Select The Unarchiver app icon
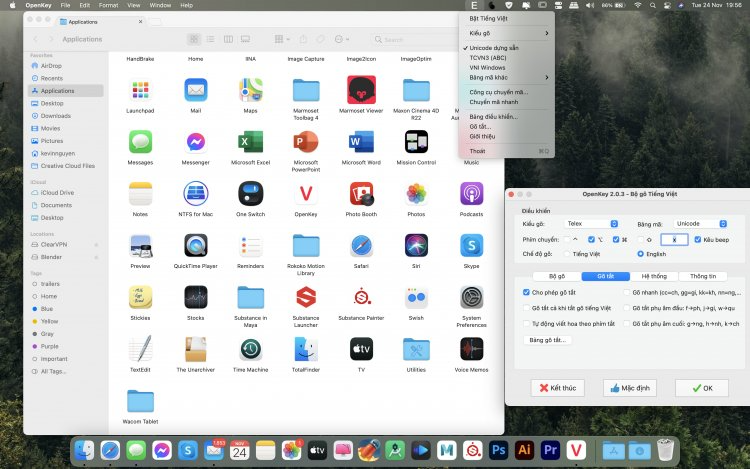The width and height of the screenshot is (750, 469). 196,349
